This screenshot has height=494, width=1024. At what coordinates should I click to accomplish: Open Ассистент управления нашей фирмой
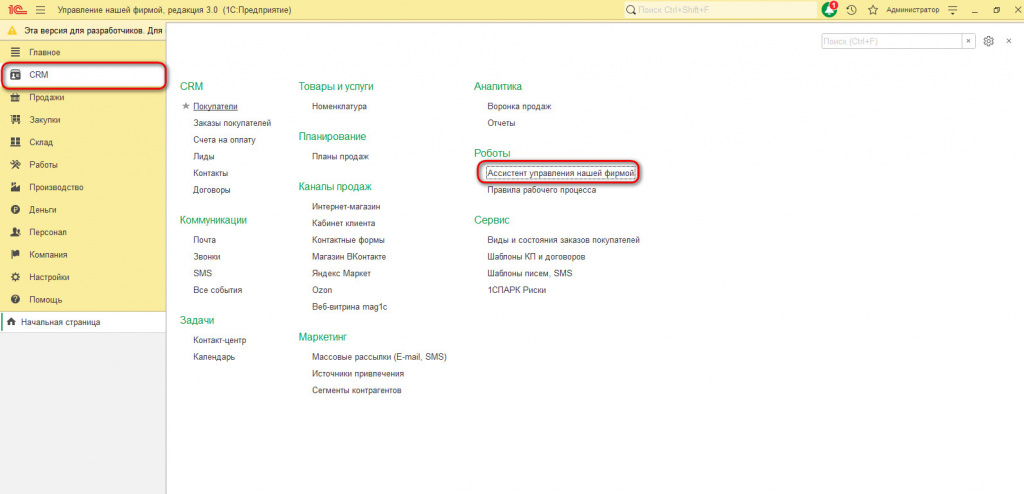pyautogui.click(x=561, y=173)
